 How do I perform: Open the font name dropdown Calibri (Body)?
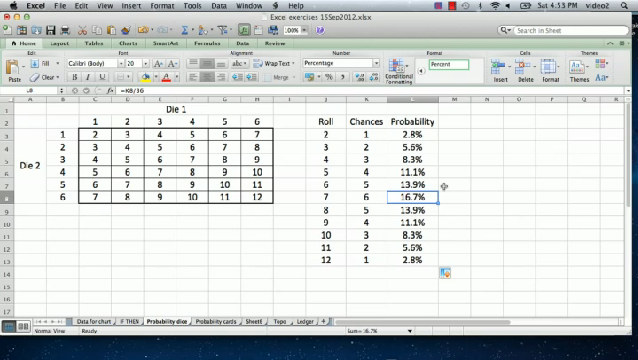tap(120, 63)
